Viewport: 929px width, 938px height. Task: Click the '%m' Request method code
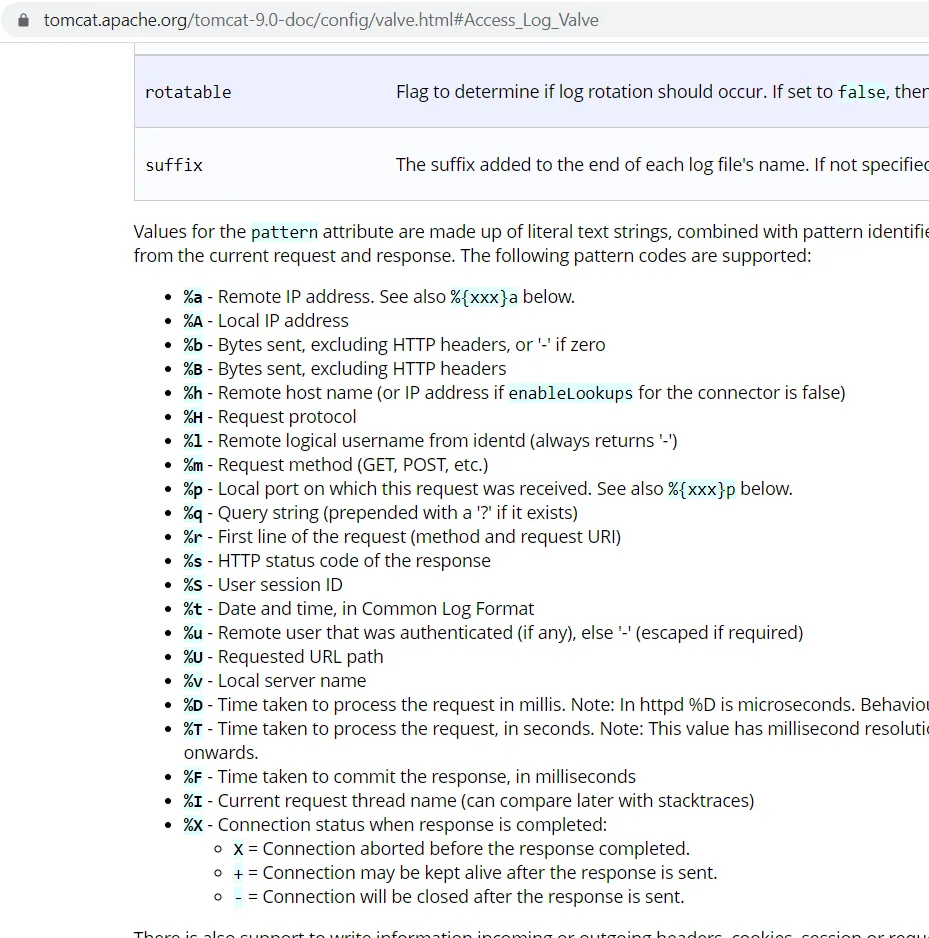193,465
